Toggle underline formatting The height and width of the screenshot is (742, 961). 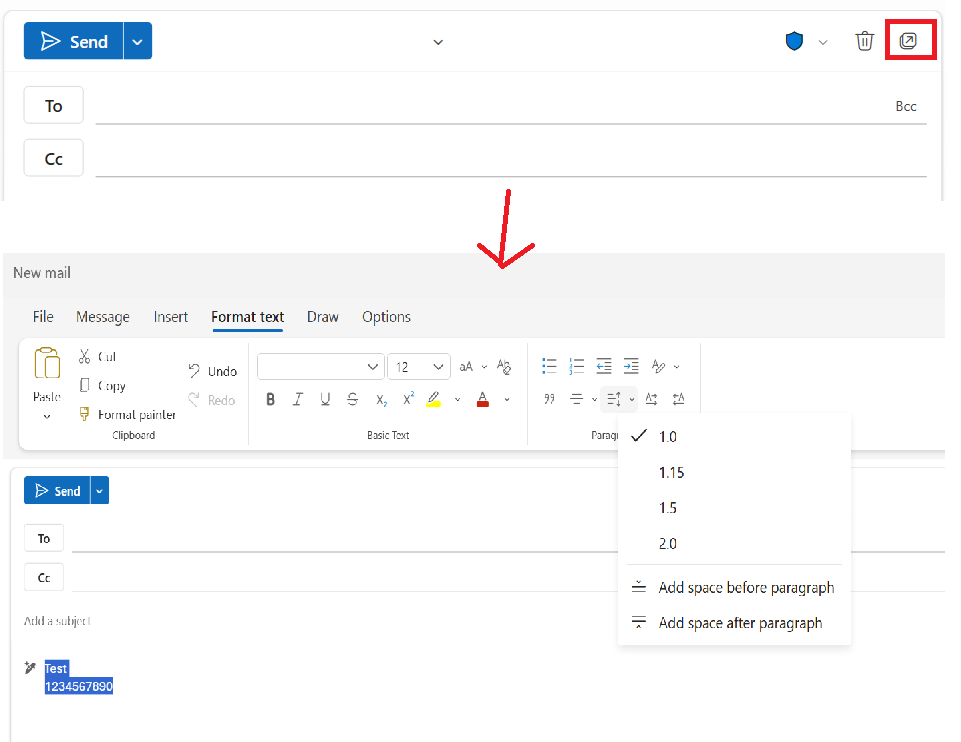325,399
